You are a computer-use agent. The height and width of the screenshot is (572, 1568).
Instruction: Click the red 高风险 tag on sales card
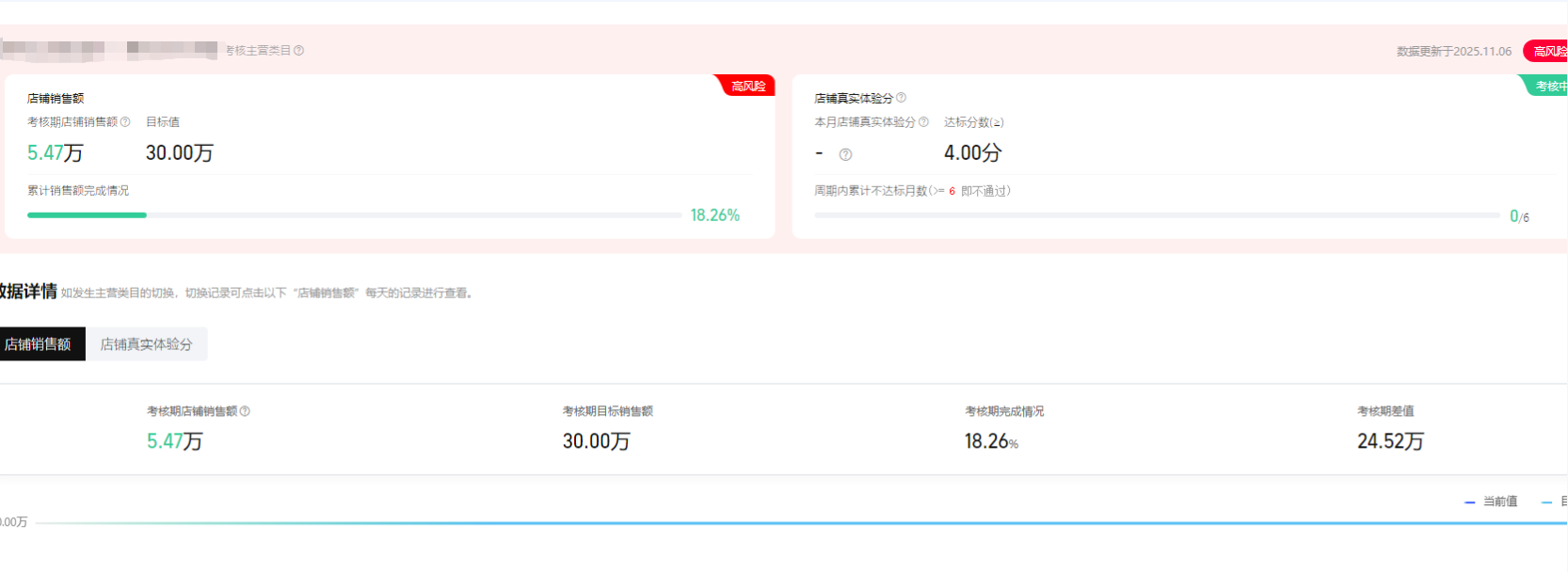click(x=748, y=86)
